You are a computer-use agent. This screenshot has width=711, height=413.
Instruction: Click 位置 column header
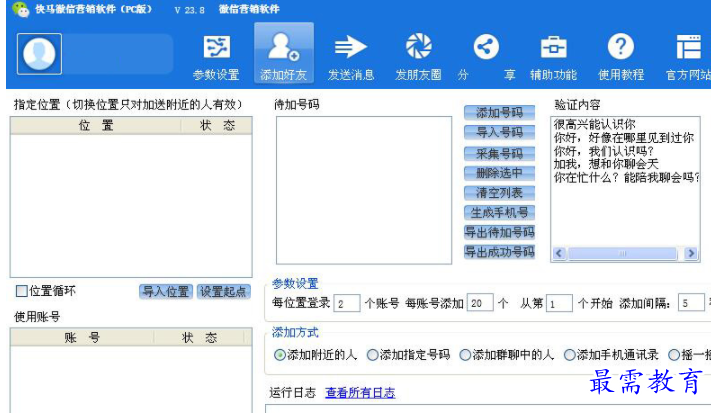coord(96,126)
